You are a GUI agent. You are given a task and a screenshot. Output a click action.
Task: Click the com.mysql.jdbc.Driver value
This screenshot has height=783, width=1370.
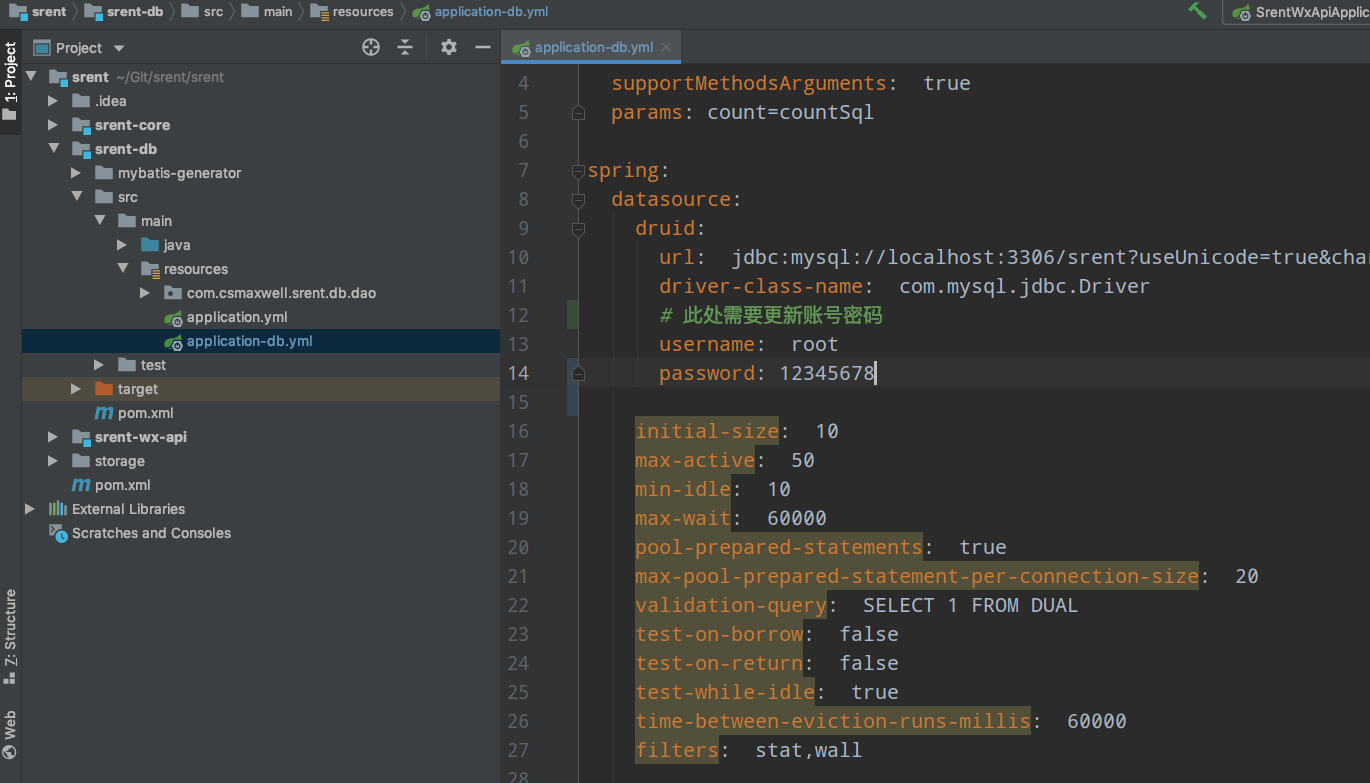(x=1025, y=286)
